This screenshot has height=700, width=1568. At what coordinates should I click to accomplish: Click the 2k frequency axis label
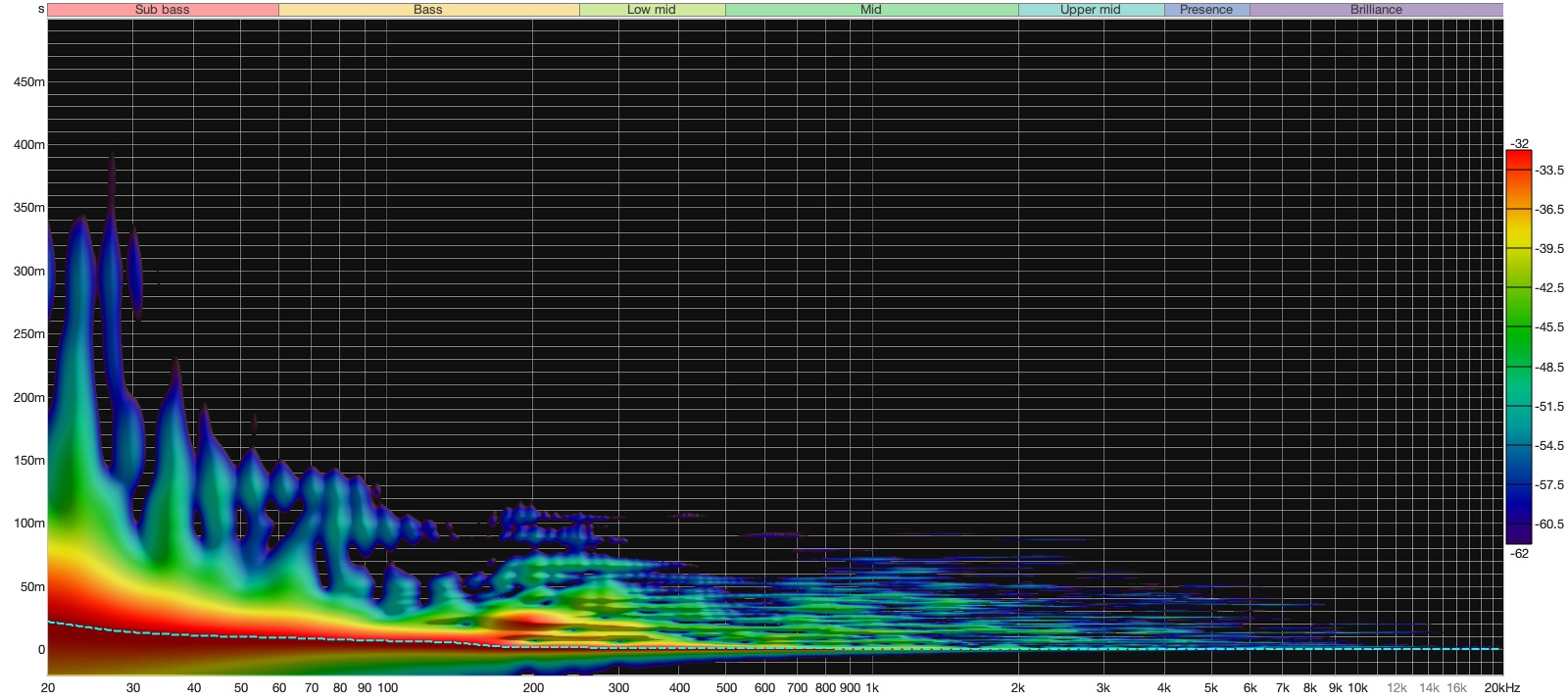(x=1018, y=687)
